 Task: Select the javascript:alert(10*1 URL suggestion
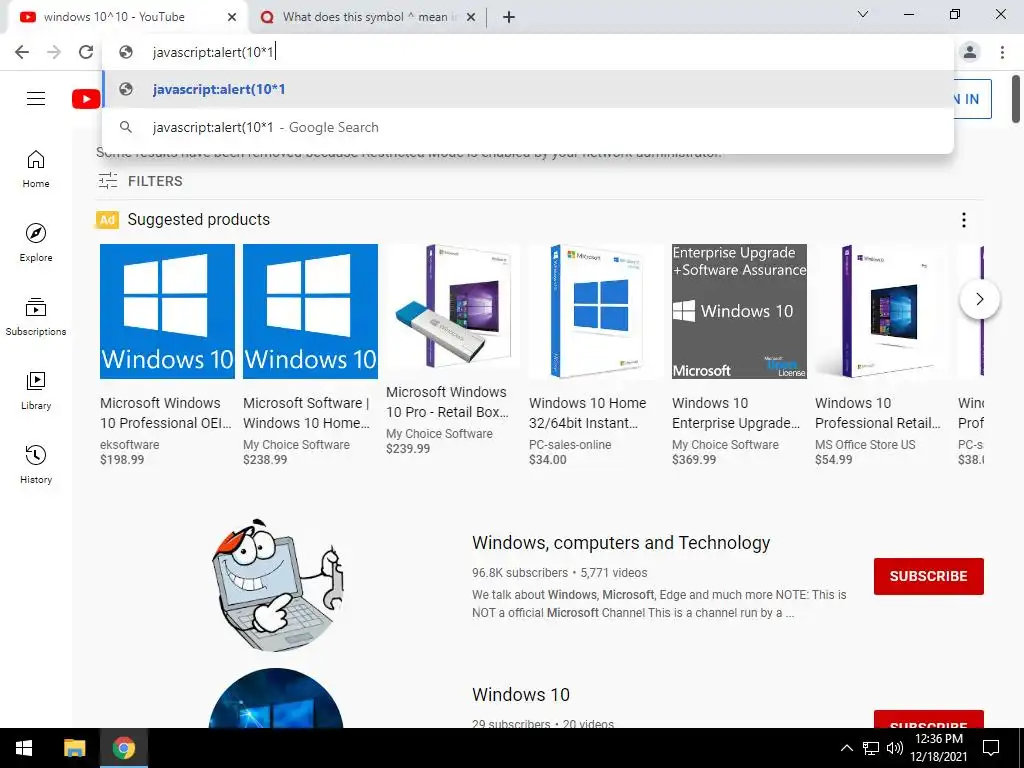528,89
